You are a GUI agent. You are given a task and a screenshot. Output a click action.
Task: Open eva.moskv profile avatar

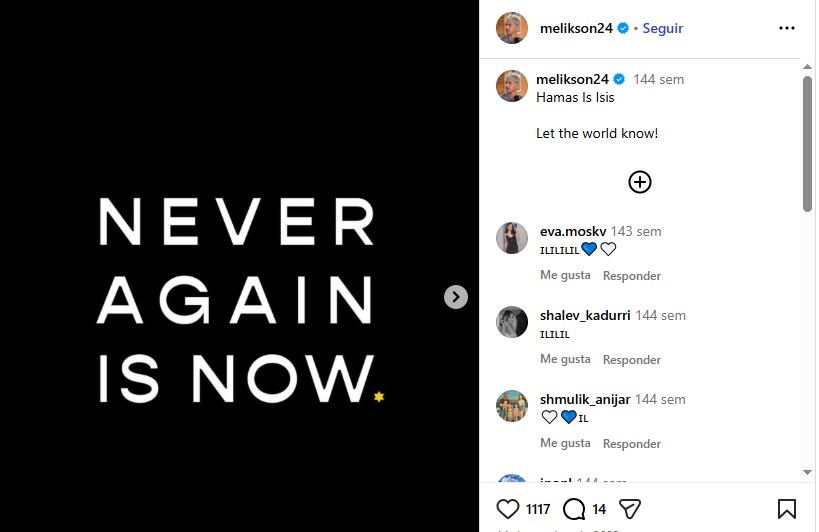point(512,238)
